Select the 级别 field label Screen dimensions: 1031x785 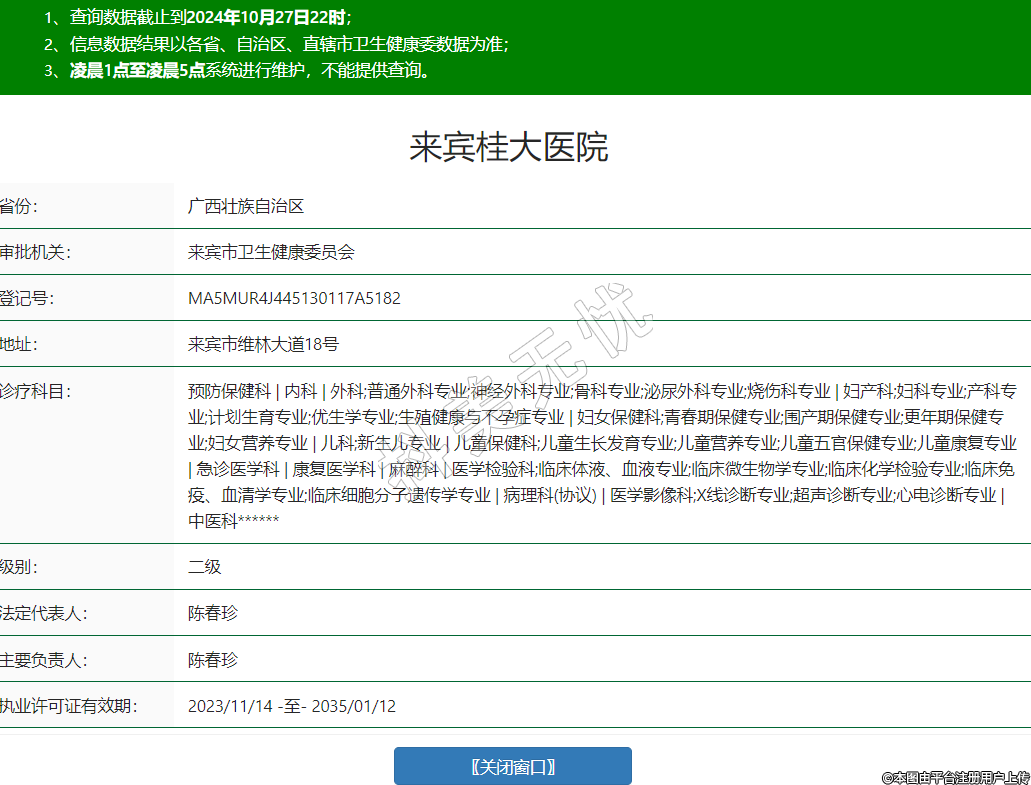coord(18,567)
